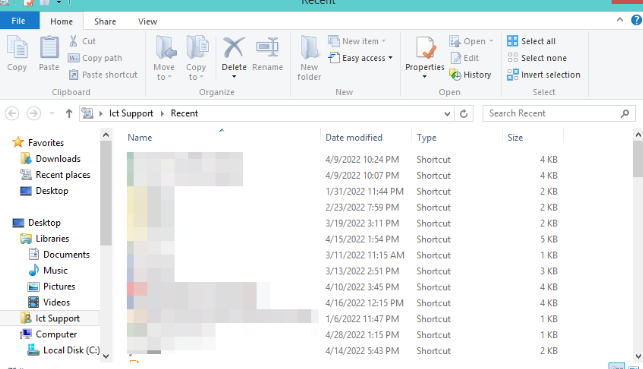Open the File menu tab

pyautogui.click(x=18, y=21)
